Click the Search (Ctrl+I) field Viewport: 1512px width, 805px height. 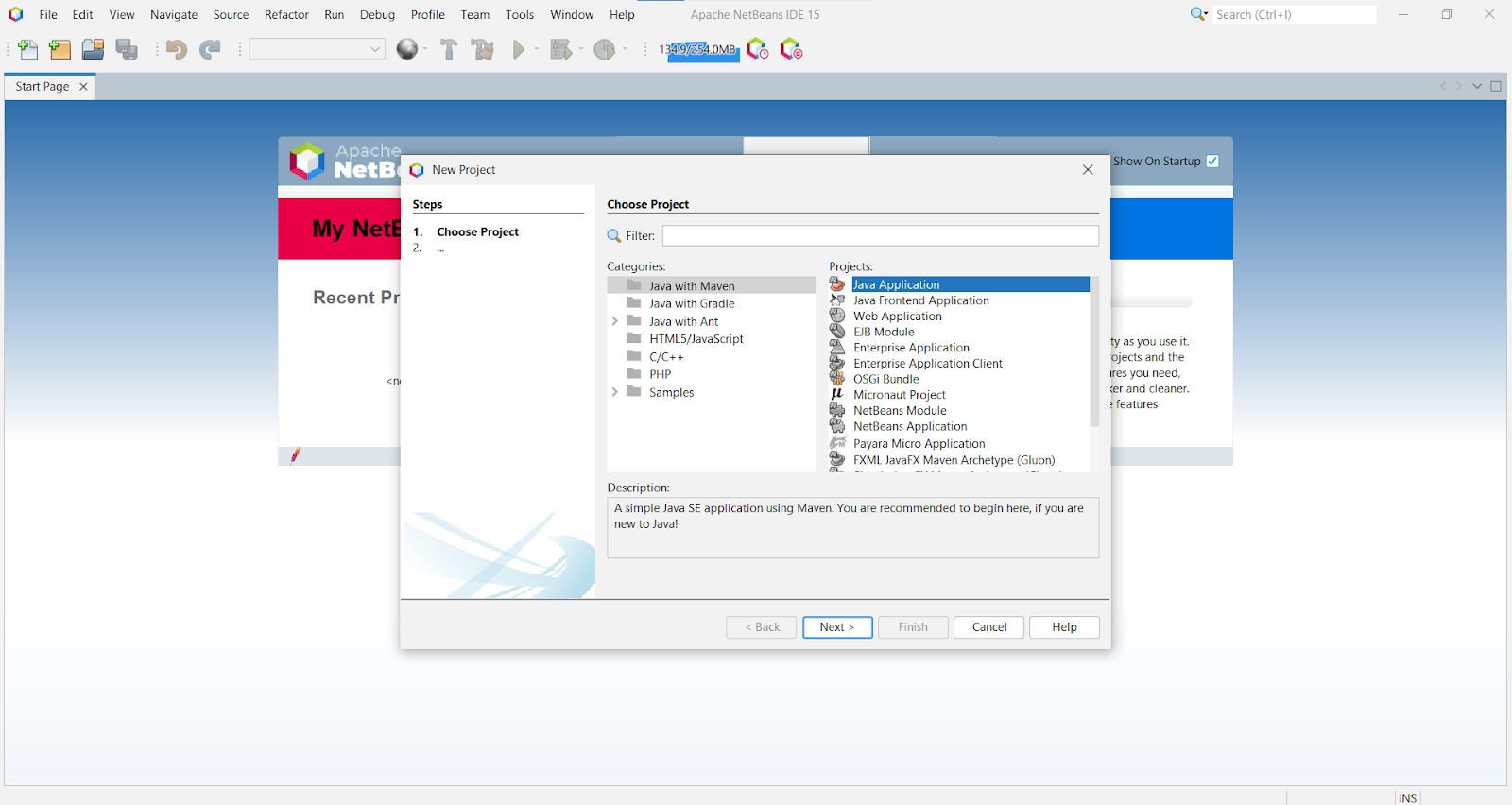click(1295, 14)
